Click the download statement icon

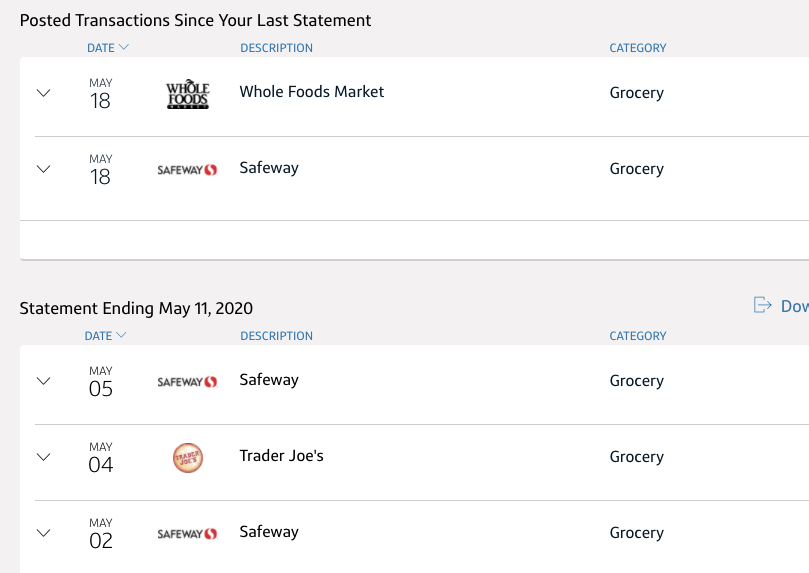click(763, 305)
